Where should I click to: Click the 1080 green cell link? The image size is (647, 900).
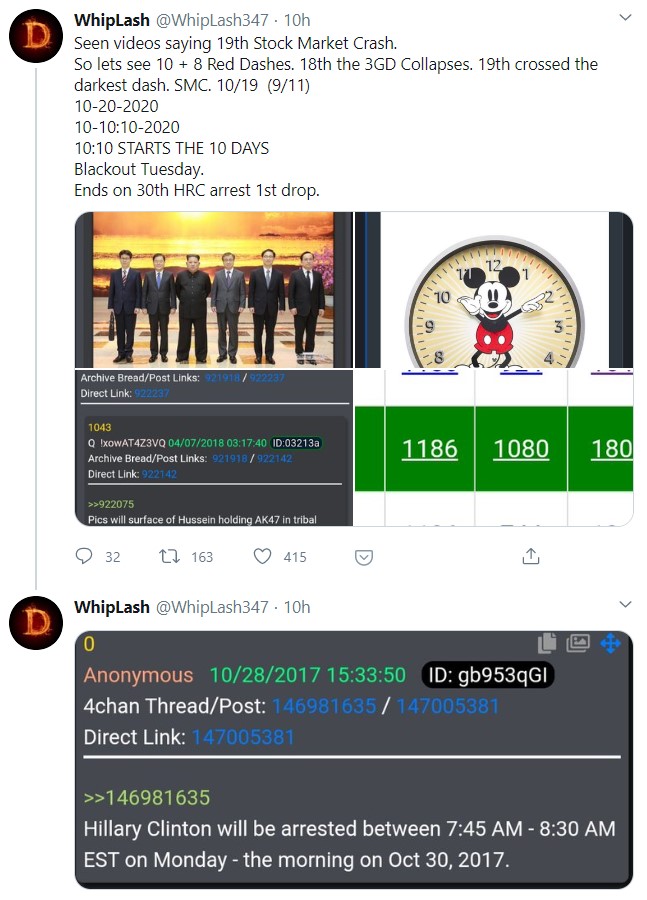[521, 449]
